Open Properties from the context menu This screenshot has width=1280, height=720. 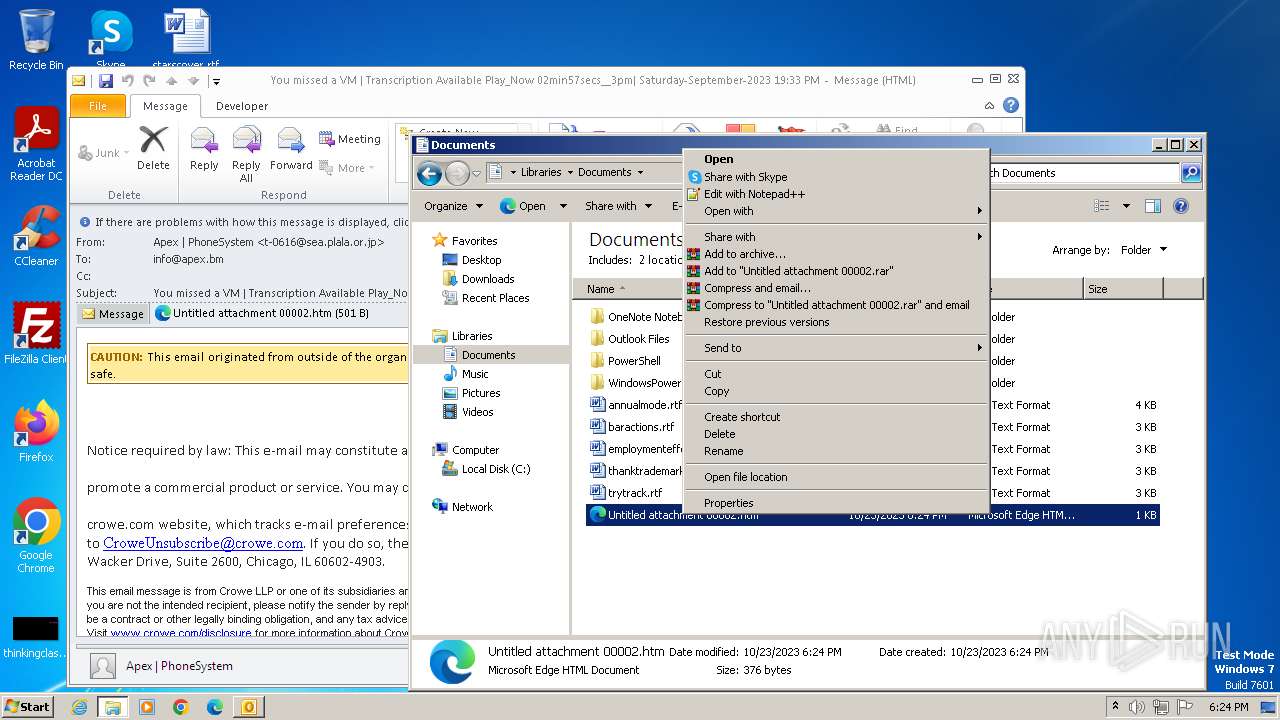[836, 503]
